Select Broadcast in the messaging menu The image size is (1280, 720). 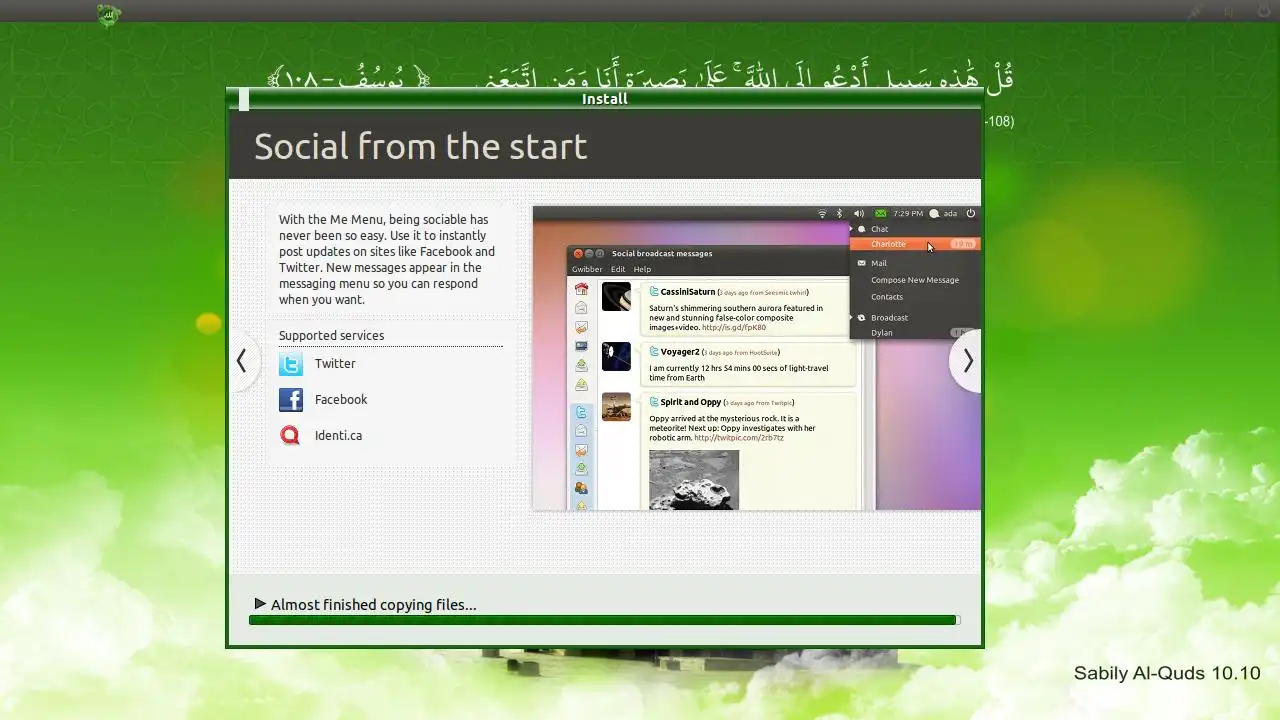[x=889, y=318]
